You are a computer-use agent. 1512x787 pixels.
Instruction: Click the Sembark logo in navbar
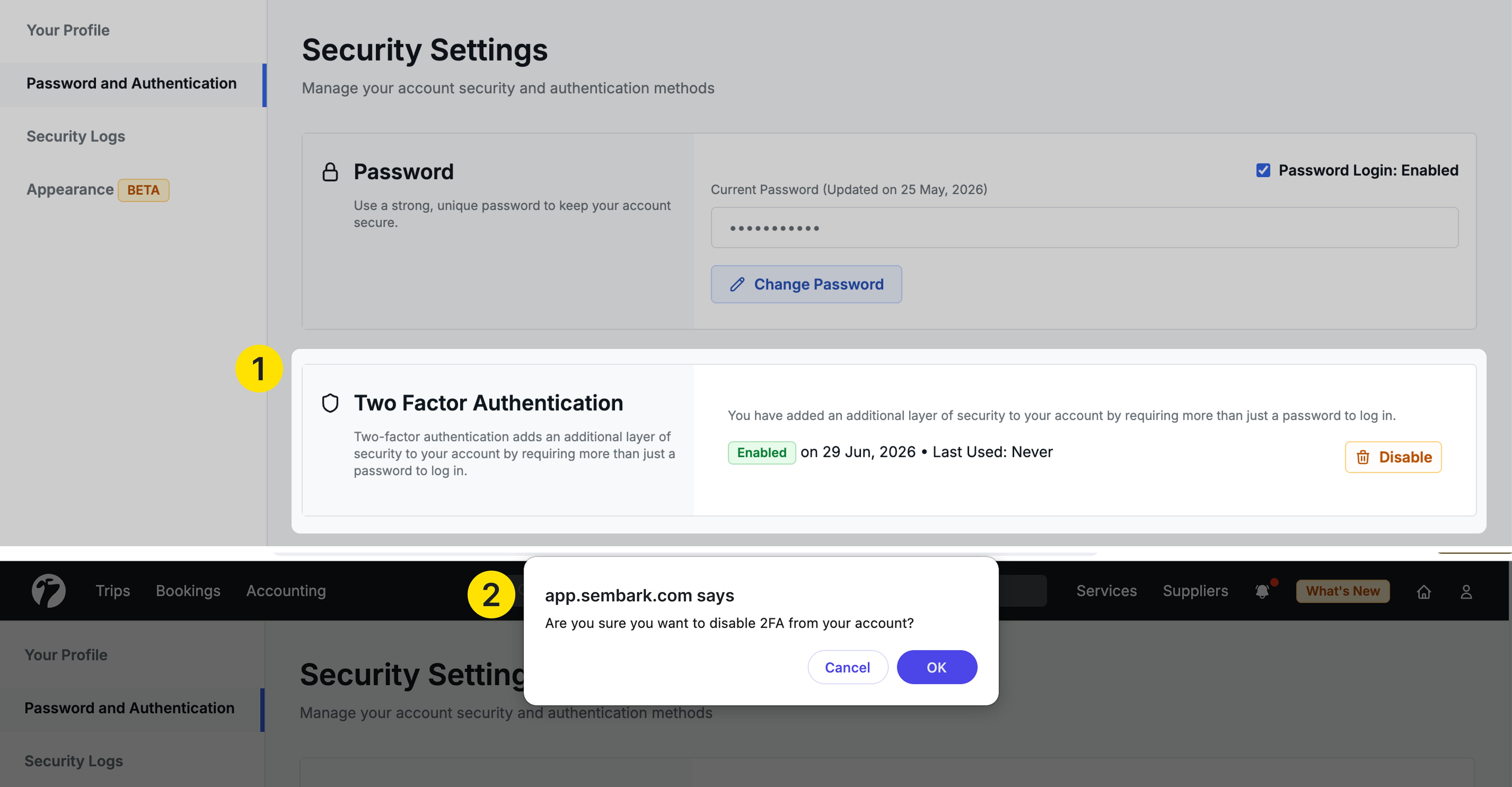(49, 590)
